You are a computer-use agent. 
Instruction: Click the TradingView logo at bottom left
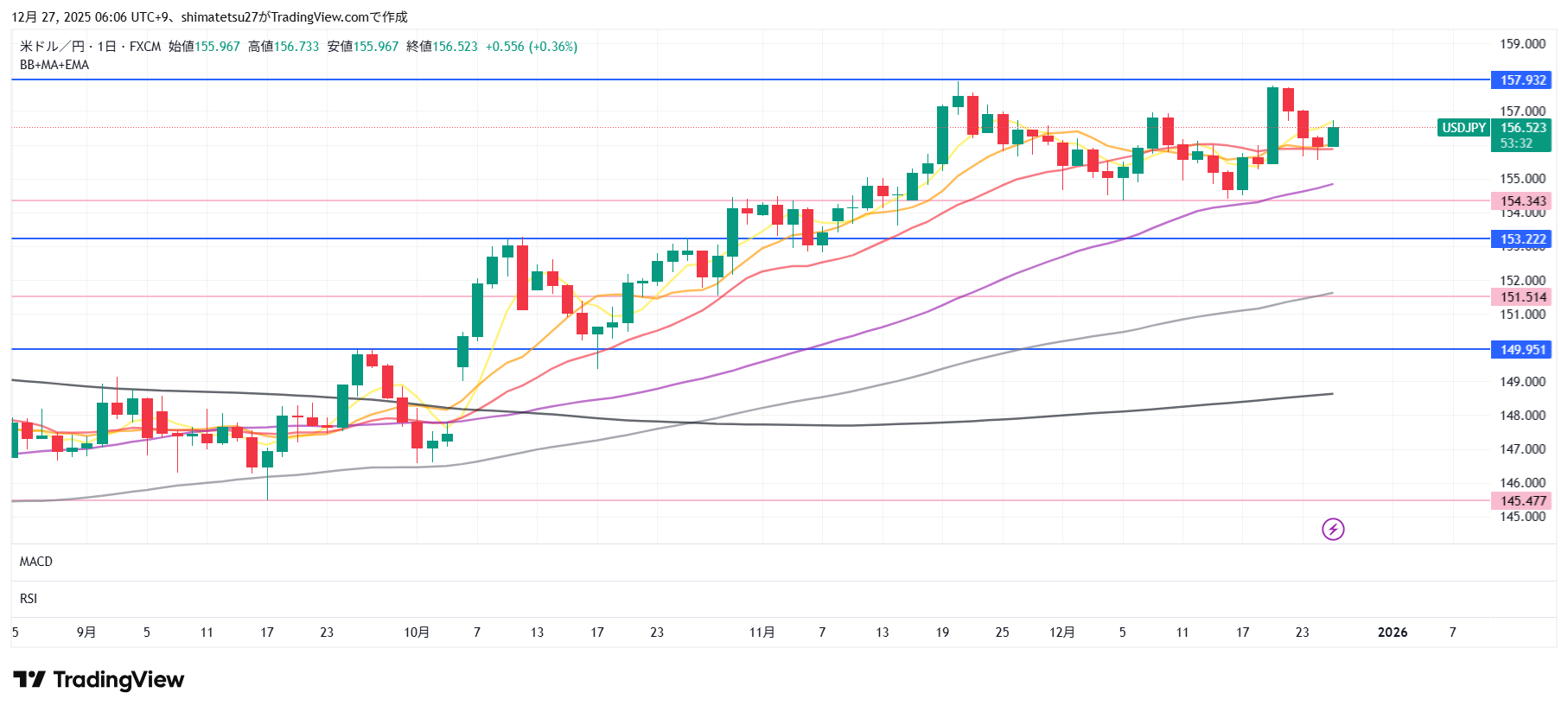click(x=99, y=680)
